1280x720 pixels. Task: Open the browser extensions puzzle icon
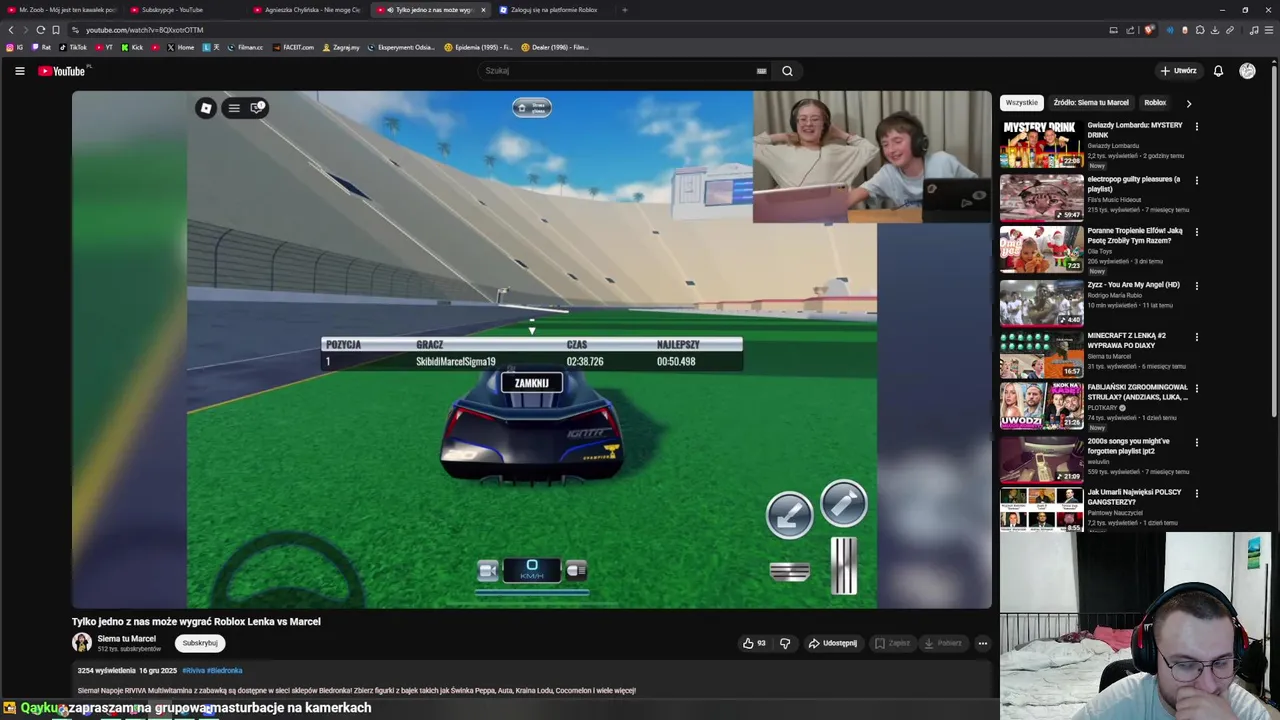pos(1200,30)
